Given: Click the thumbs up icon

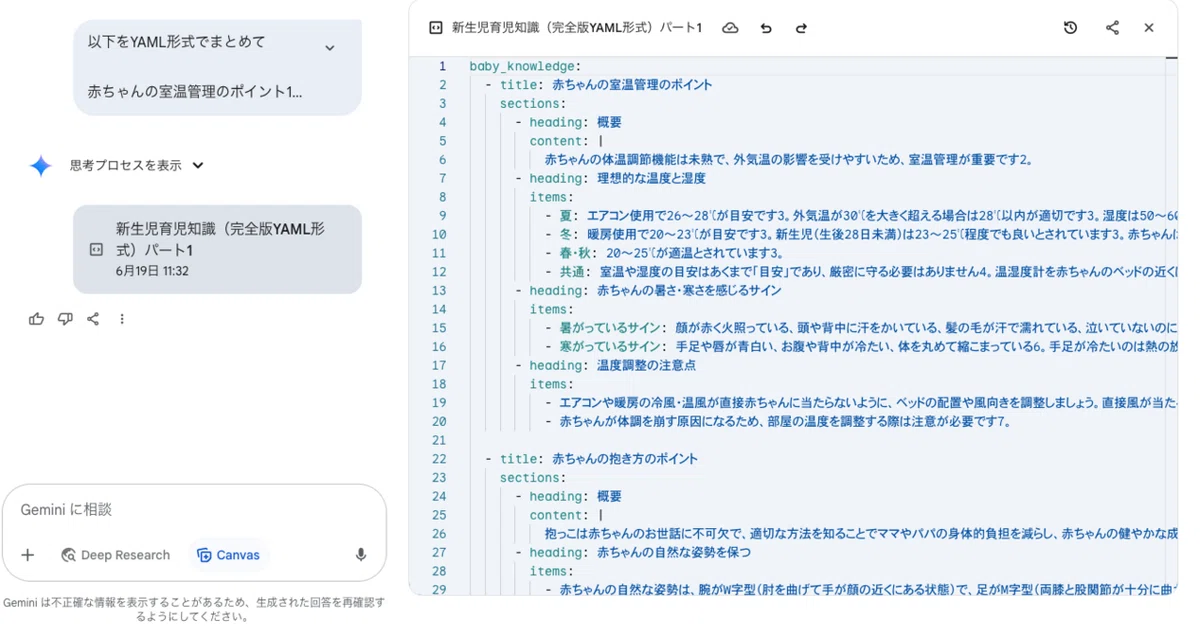Looking at the screenshot, I should coord(37,319).
